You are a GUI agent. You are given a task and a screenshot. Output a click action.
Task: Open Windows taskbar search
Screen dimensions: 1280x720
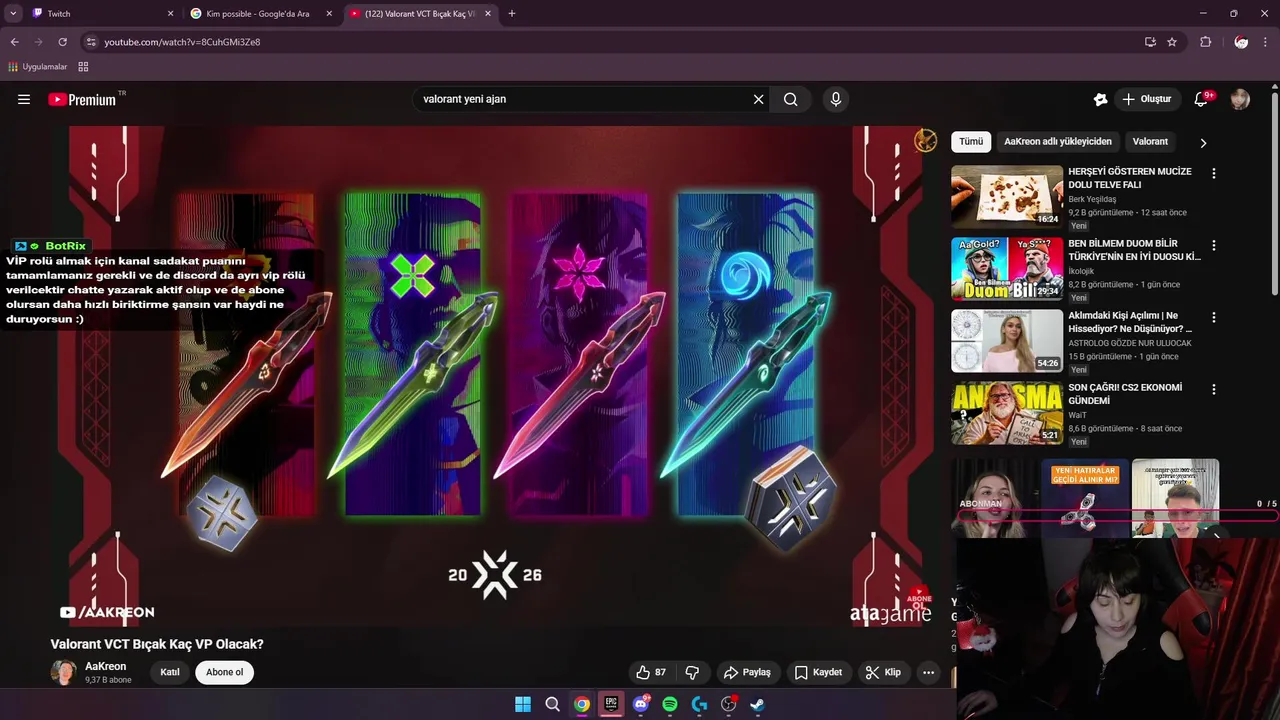pyautogui.click(x=552, y=704)
